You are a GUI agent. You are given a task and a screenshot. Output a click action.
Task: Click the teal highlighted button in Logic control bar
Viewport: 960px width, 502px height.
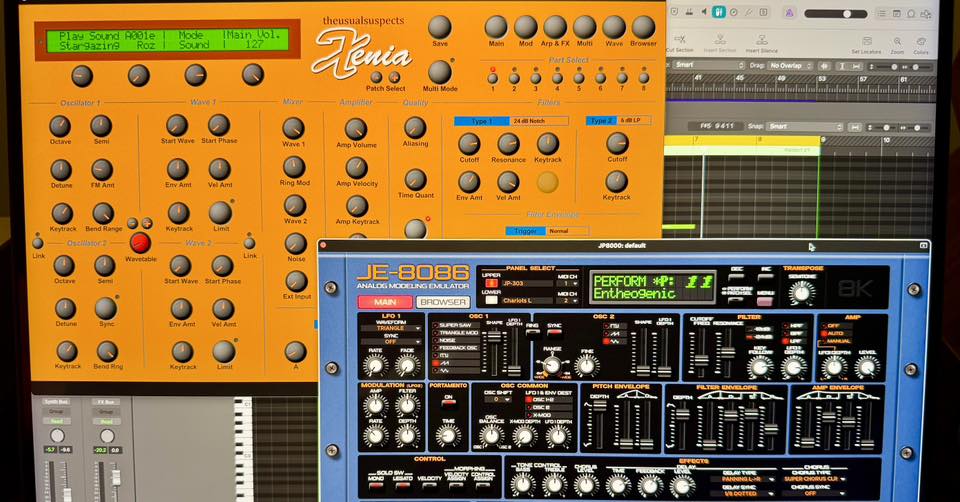719,12
